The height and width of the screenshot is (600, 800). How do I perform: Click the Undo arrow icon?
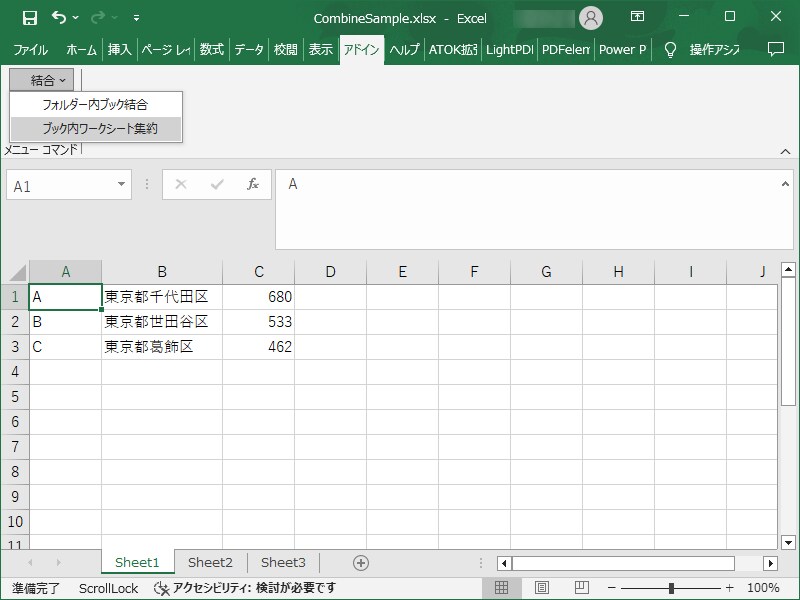point(59,18)
